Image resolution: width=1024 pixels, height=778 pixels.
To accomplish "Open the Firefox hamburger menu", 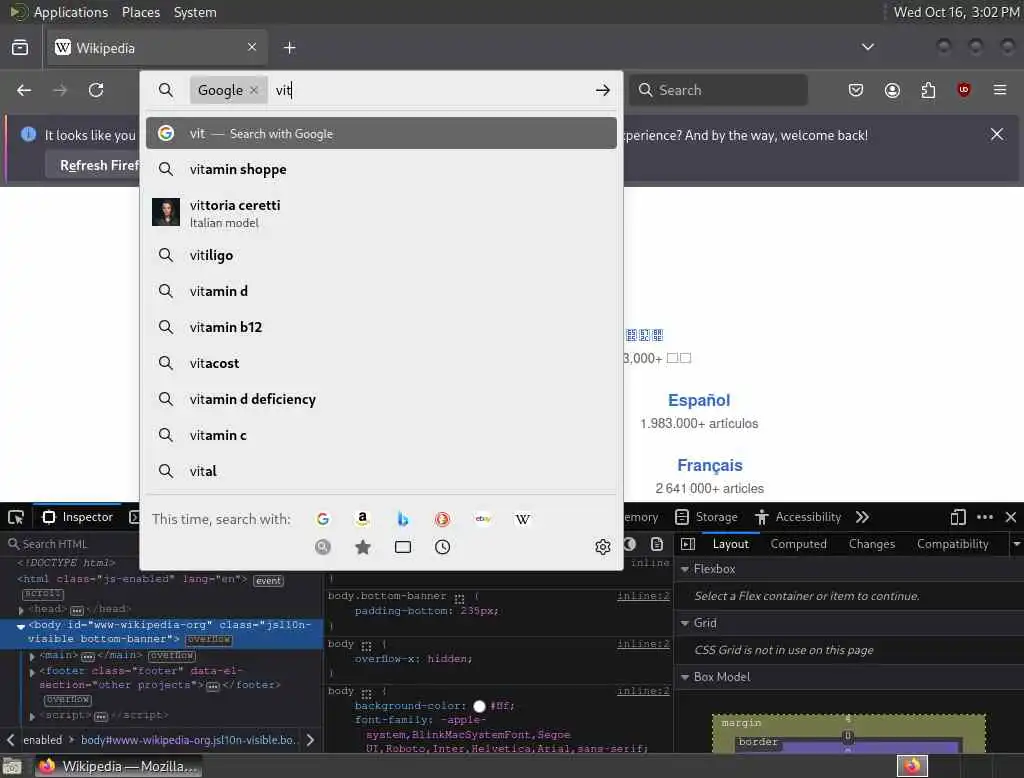I will 1000,90.
